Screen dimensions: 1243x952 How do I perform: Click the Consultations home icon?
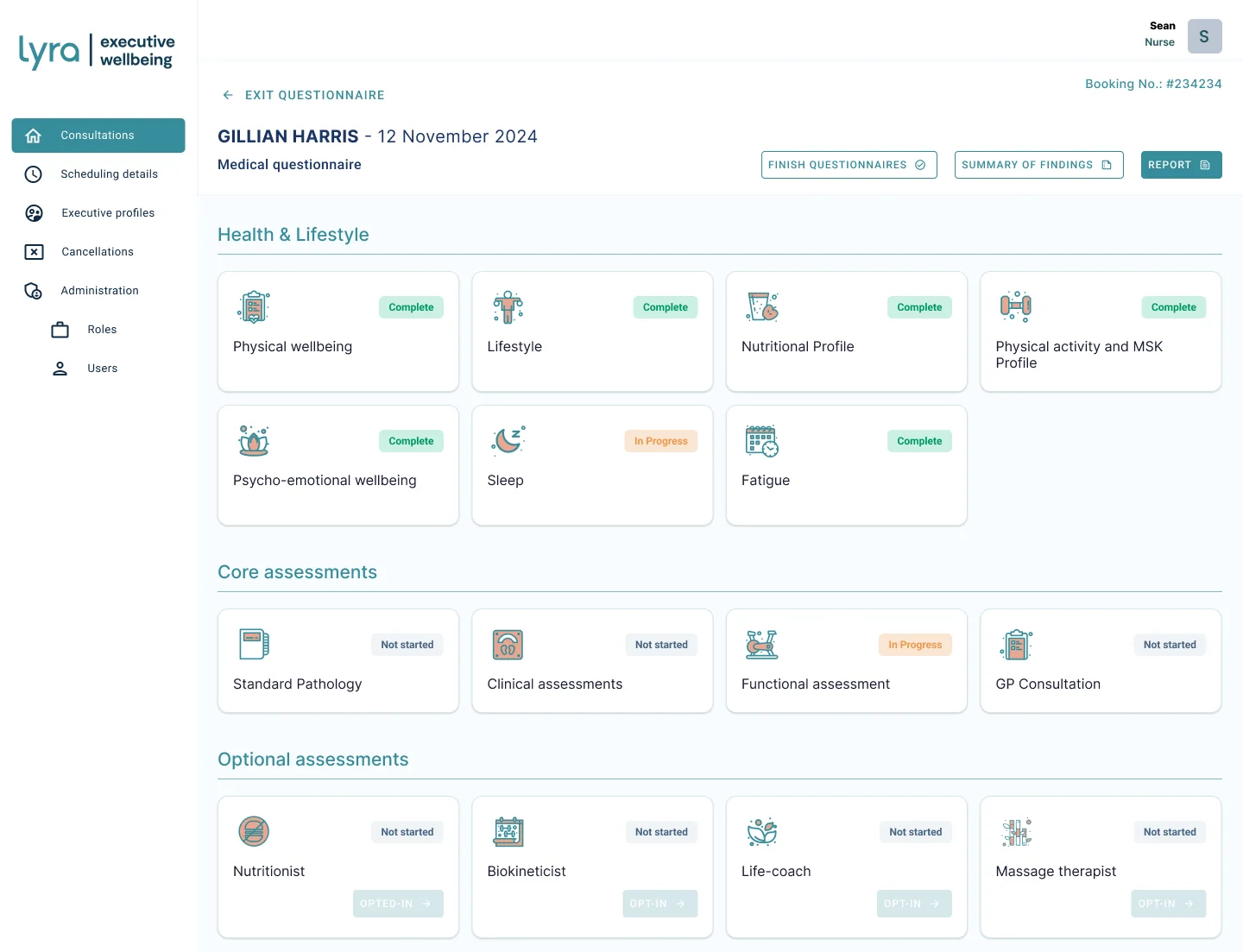pyautogui.click(x=34, y=136)
